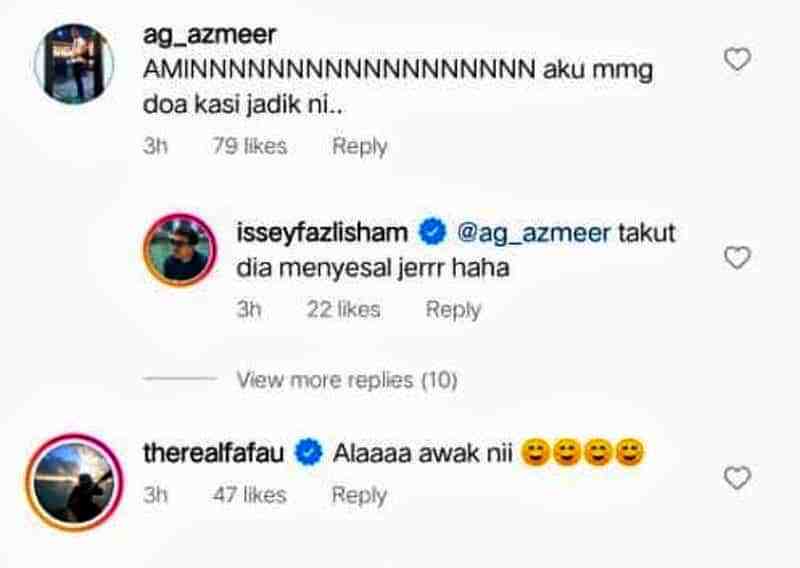
Task: Reply to isseyfazlisham's comment
Action: point(453,310)
